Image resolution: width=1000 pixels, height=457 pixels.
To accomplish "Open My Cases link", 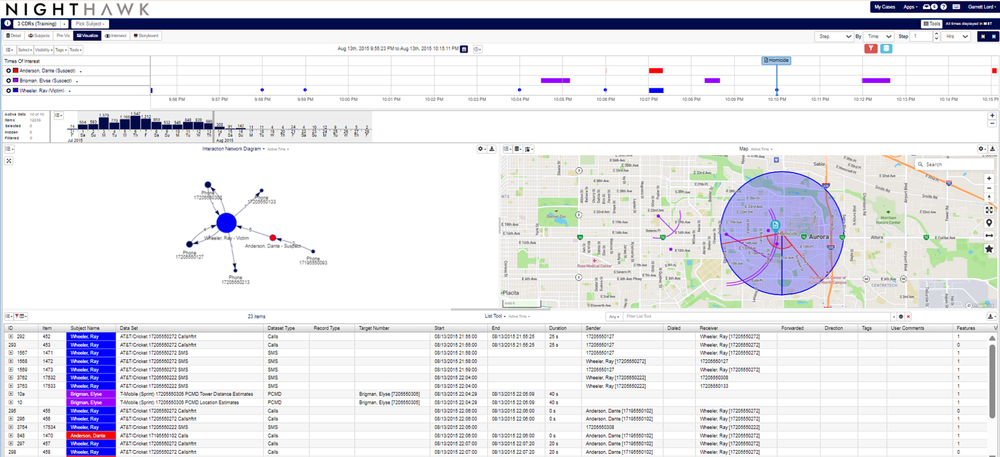I will 884,7.
